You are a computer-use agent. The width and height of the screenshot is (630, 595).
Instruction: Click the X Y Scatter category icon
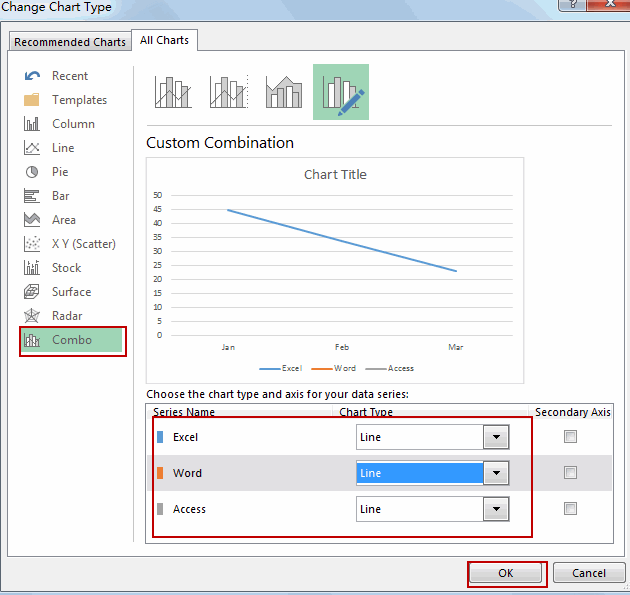tap(32, 244)
